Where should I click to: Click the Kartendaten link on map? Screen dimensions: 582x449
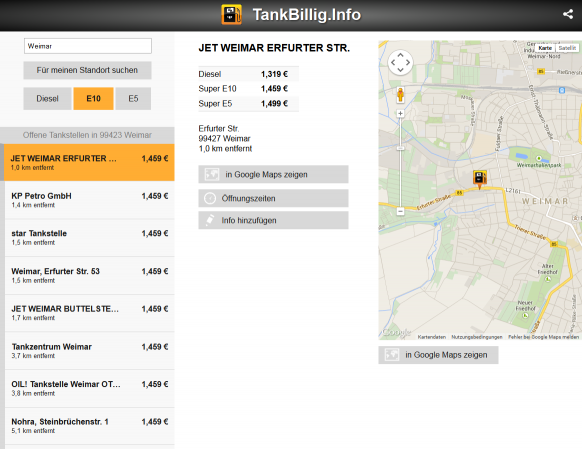pyautogui.click(x=432, y=337)
